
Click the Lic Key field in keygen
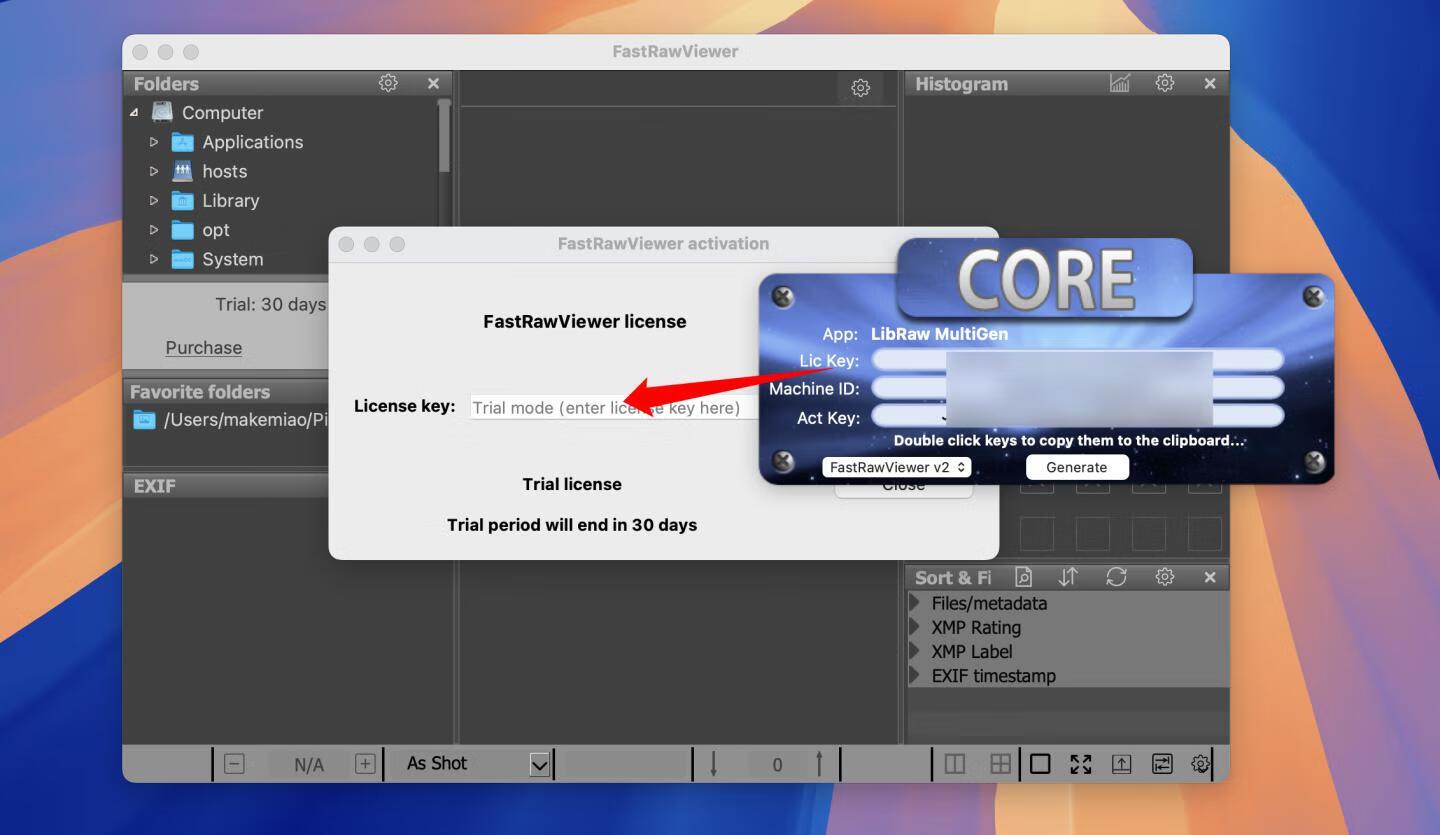pos(1077,359)
